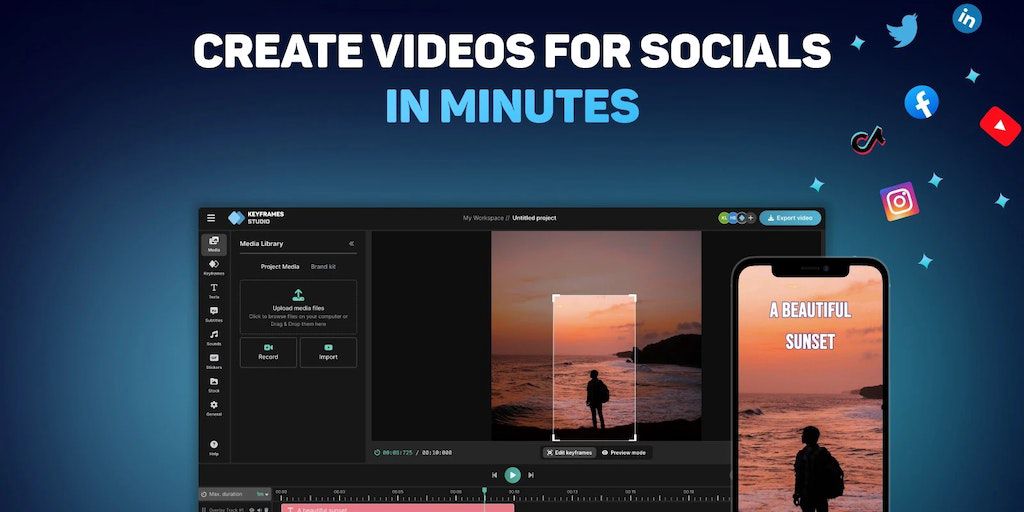The width and height of the screenshot is (1024, 512).
Task: Enable Preview mode
Action: click(624, 453)
